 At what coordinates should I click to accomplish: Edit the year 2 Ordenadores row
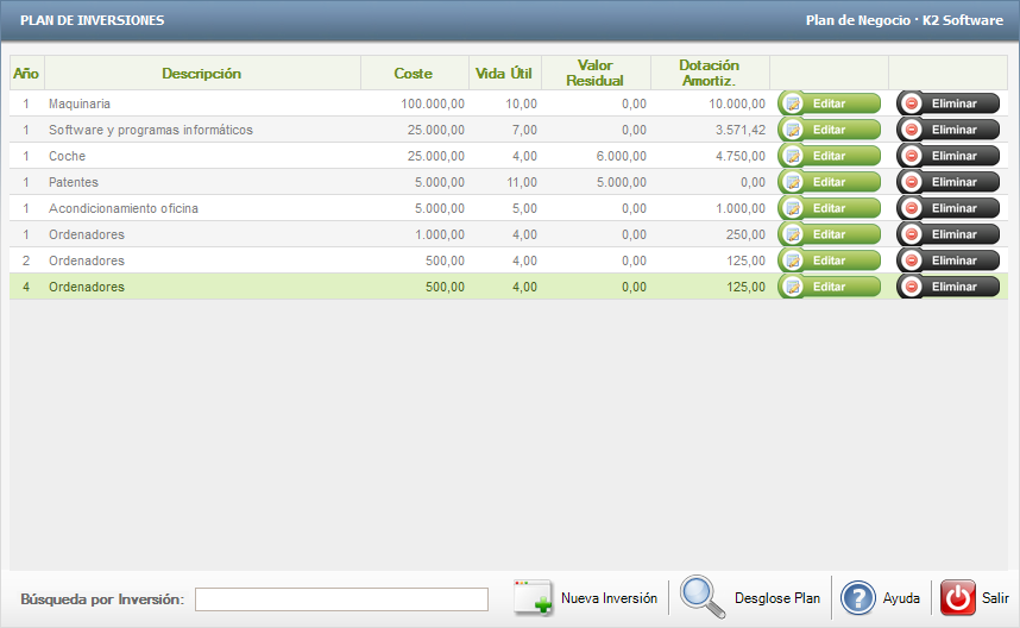[x=829, y=260]
